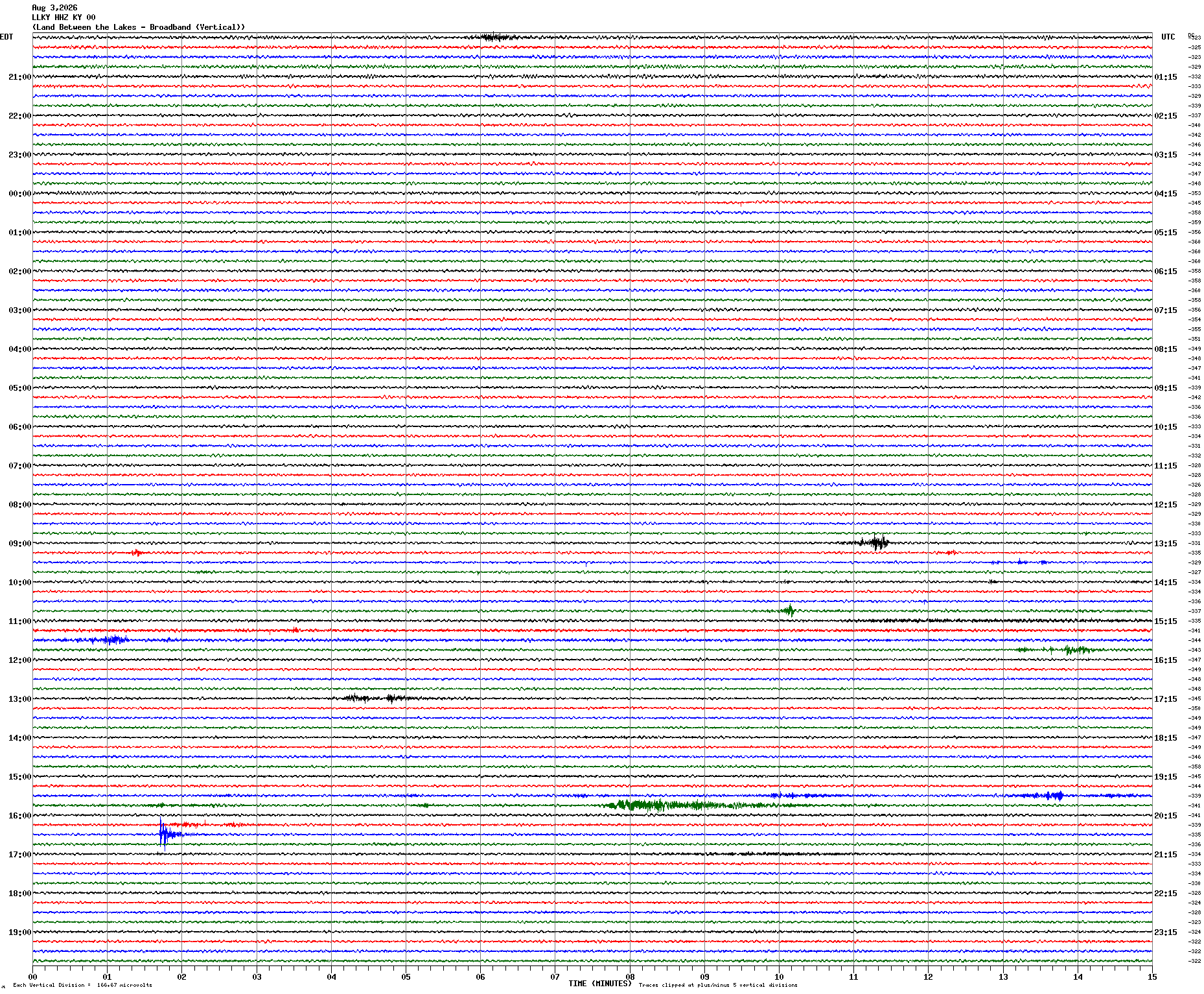The height and width of the screenshot is (994, 1204).
Task: Click the 16:00 EDT hour label
Action: [x=19, y=816]
